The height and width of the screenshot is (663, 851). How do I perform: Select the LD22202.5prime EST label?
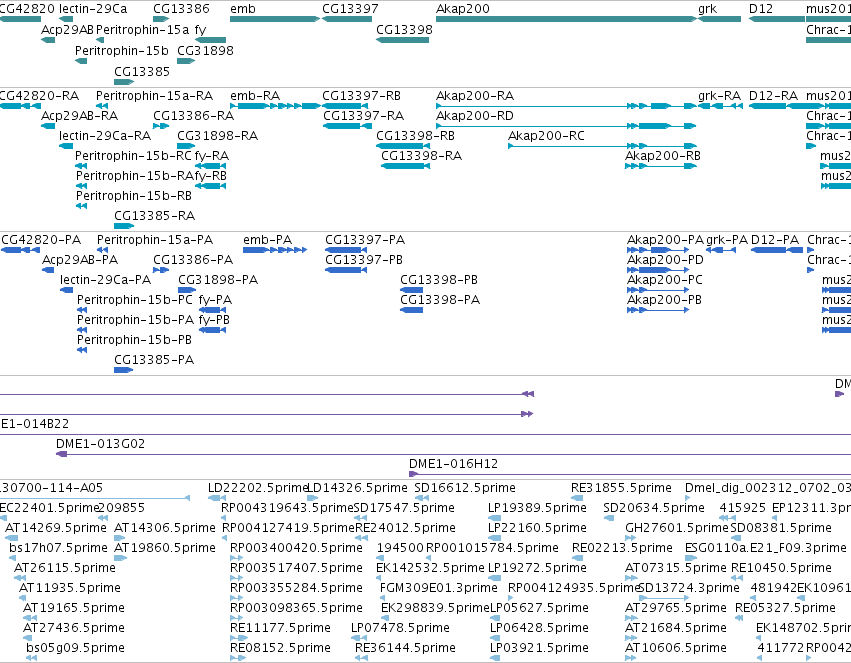pyautogui.click(x=258, y=488)
